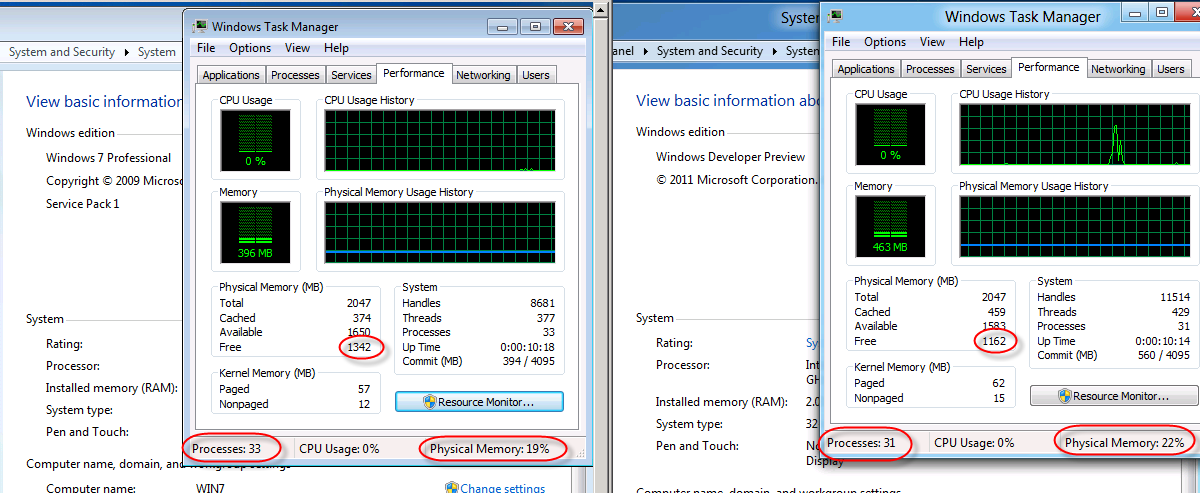Screen dimensions: 1200x493
Task: Switch to Users tab in right Task Manager
Action: tap(1170, 69)
